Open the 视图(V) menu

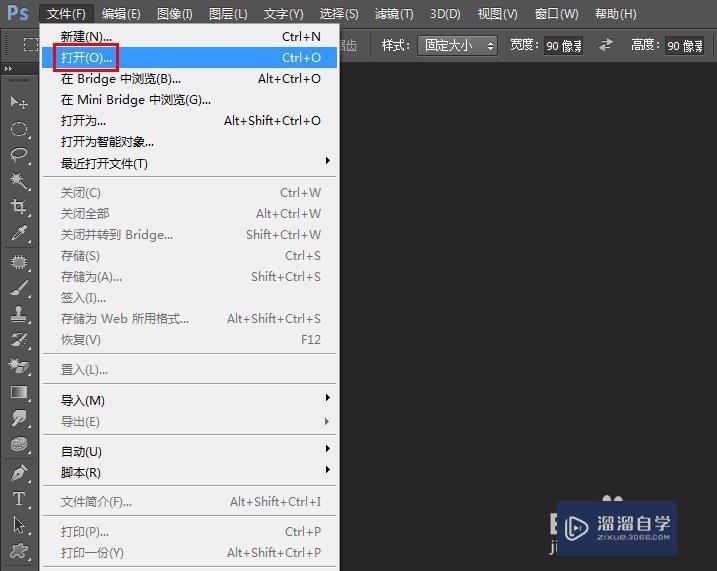(x=498, y=14)
